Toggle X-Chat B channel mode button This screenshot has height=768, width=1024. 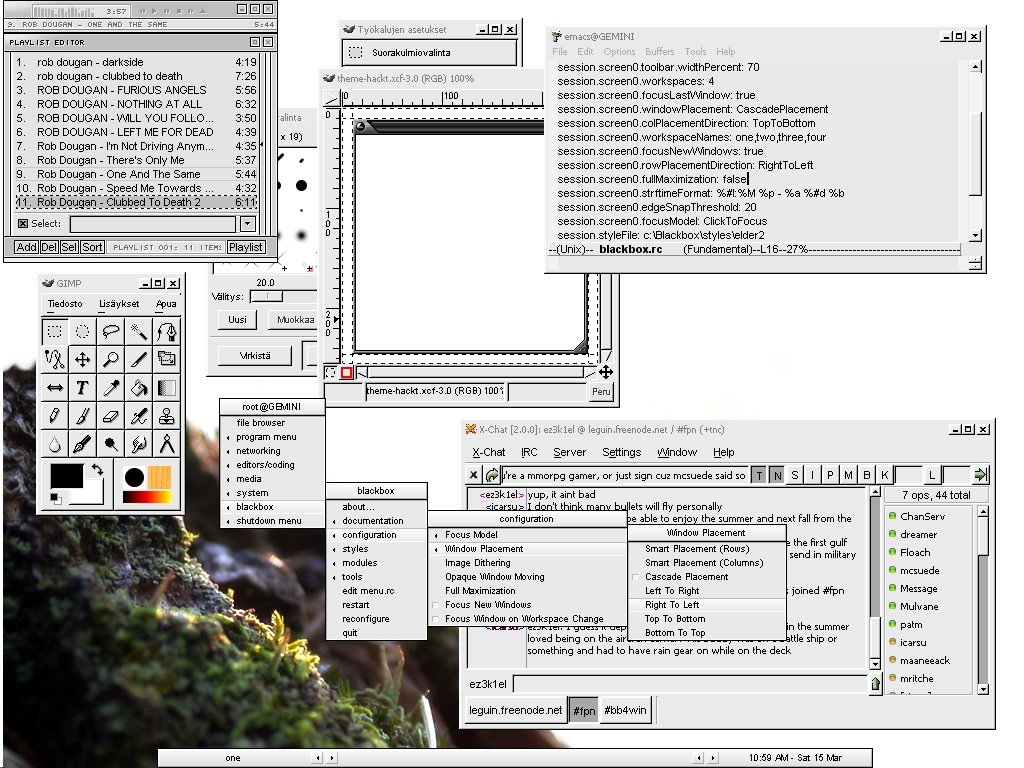867,475
